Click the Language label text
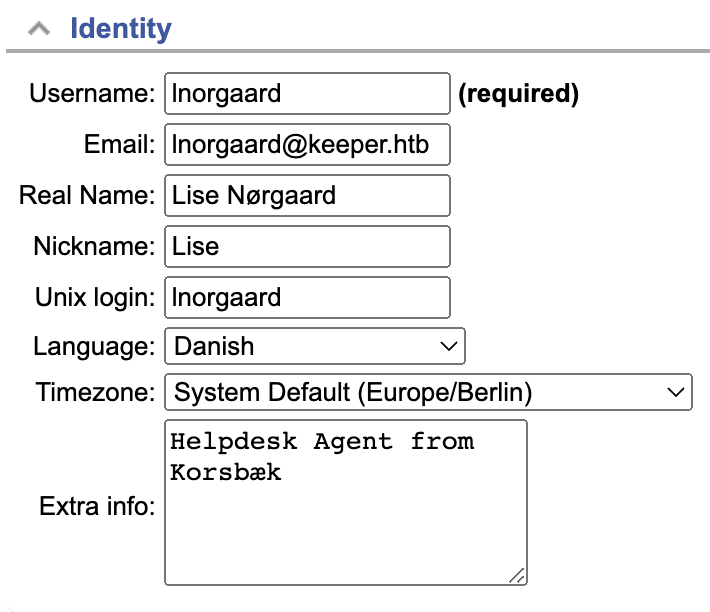710x612 pixels. 94,347
